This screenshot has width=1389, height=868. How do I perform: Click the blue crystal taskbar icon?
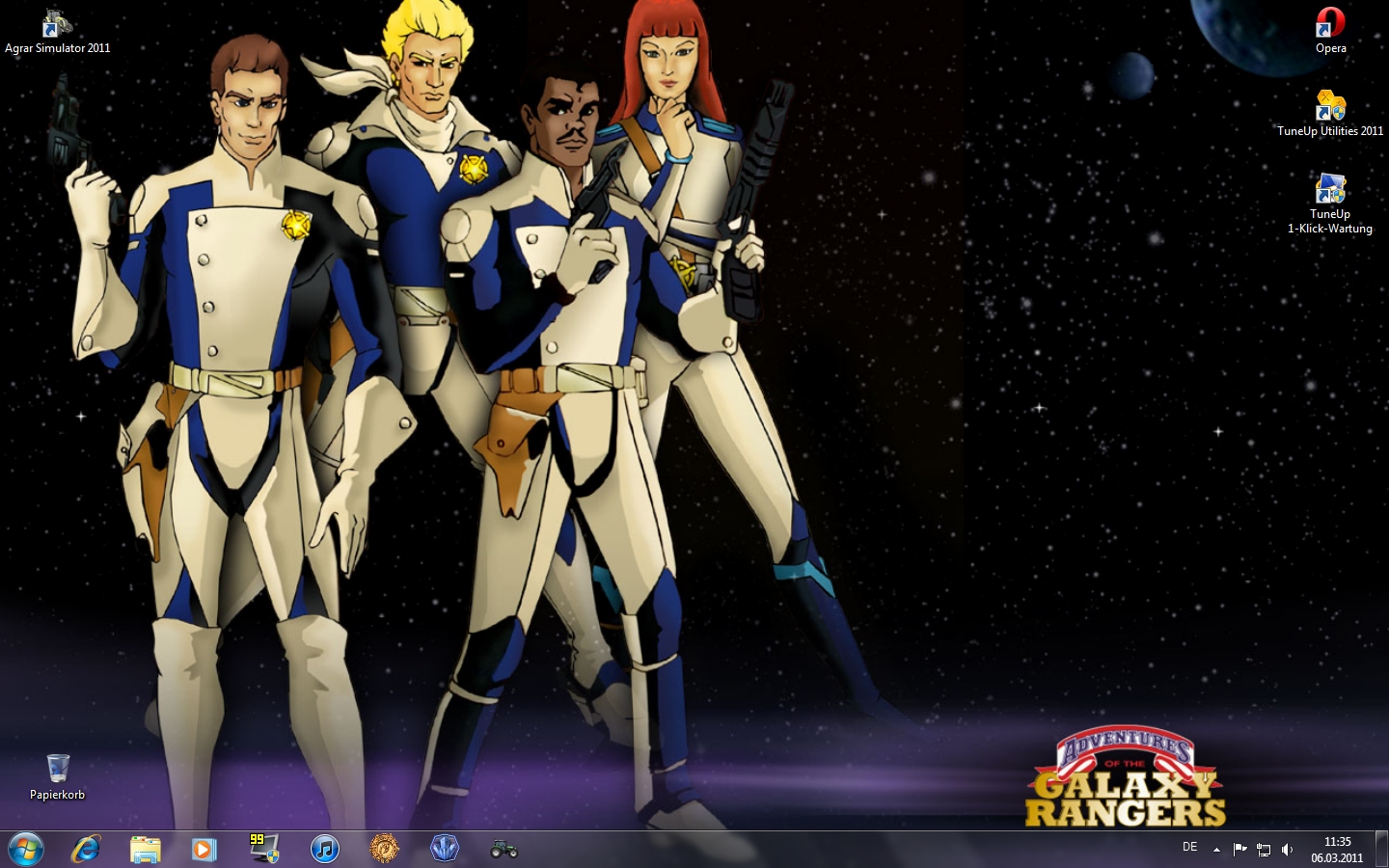(x=444, y=849)
